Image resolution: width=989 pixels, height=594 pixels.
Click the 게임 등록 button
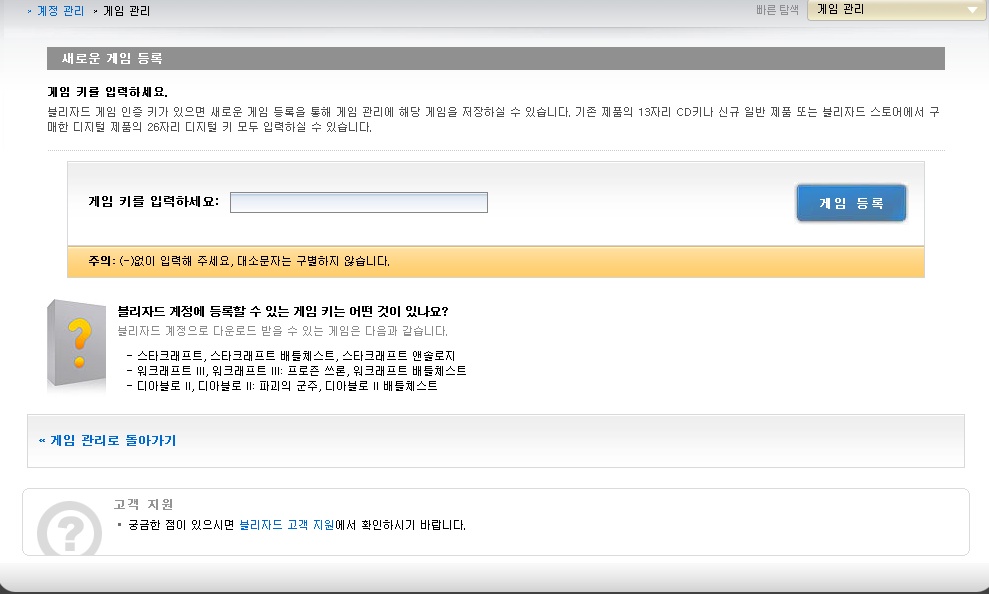851,203
